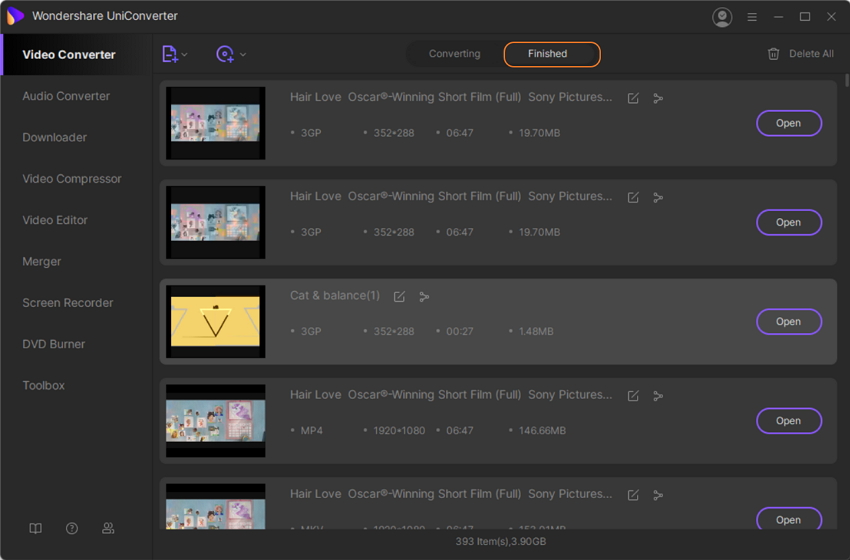
Task: Click the Delete All label
Action: tap(811, 54)
